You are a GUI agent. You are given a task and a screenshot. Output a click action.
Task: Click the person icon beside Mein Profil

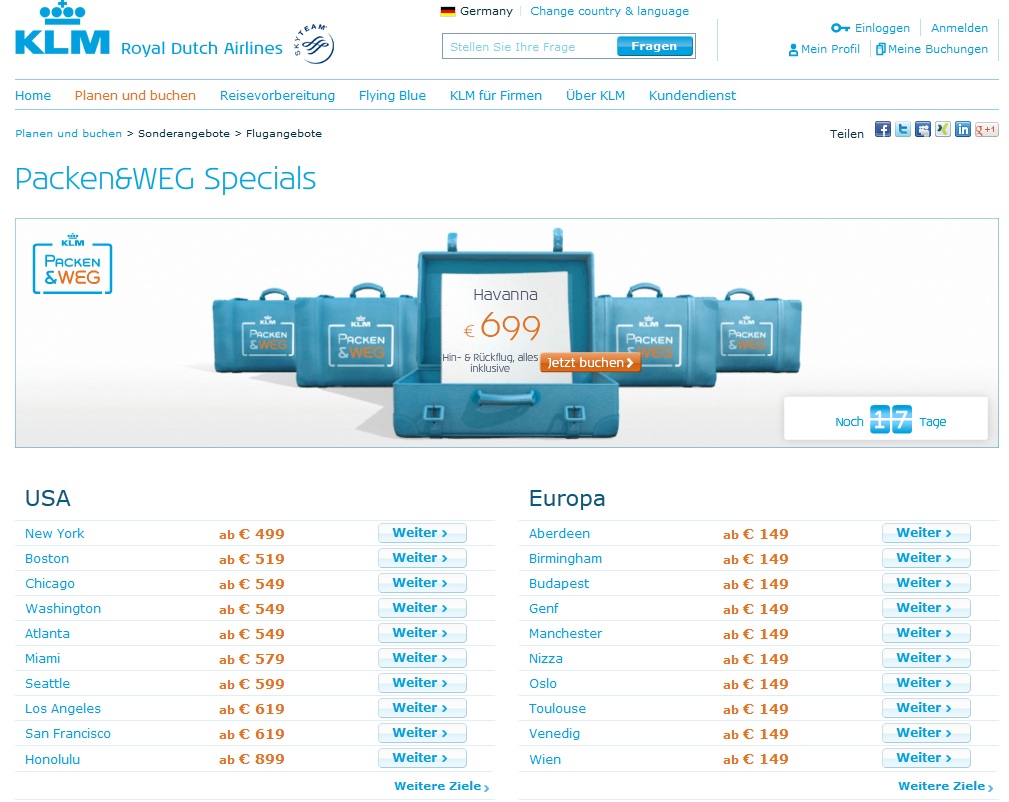pyautogui.click(x=793, y=50)
